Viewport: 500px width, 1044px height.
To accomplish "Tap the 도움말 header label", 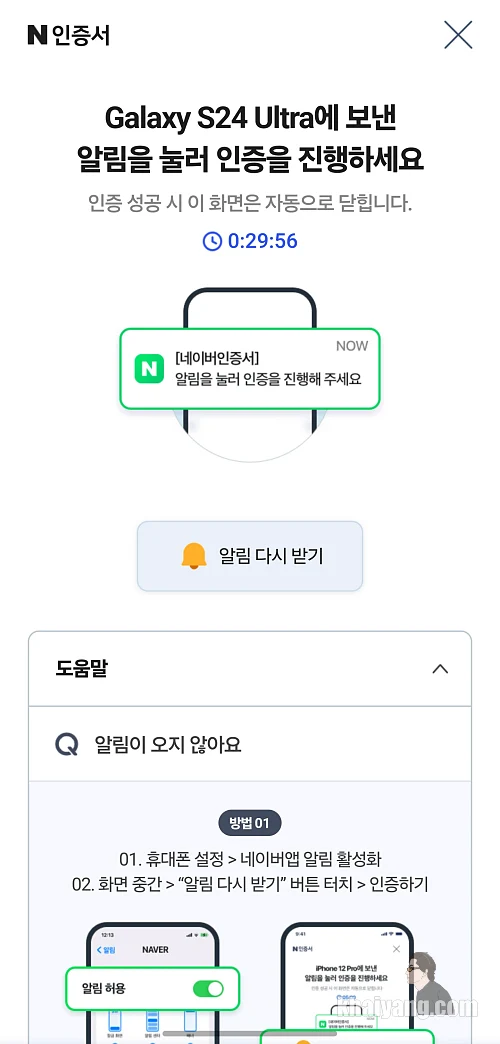I will pos(81,669).
